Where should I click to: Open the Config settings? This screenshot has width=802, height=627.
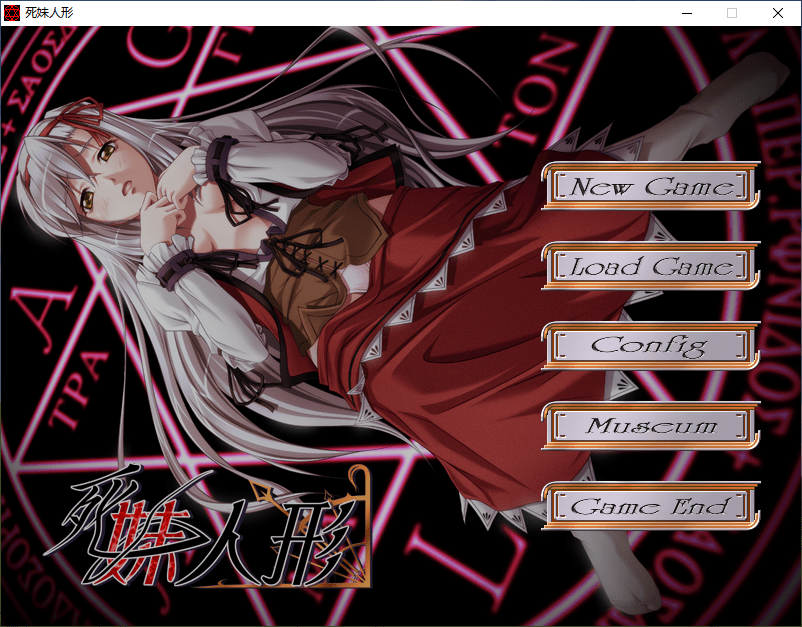pyautogui.click(x=651, y=346)
